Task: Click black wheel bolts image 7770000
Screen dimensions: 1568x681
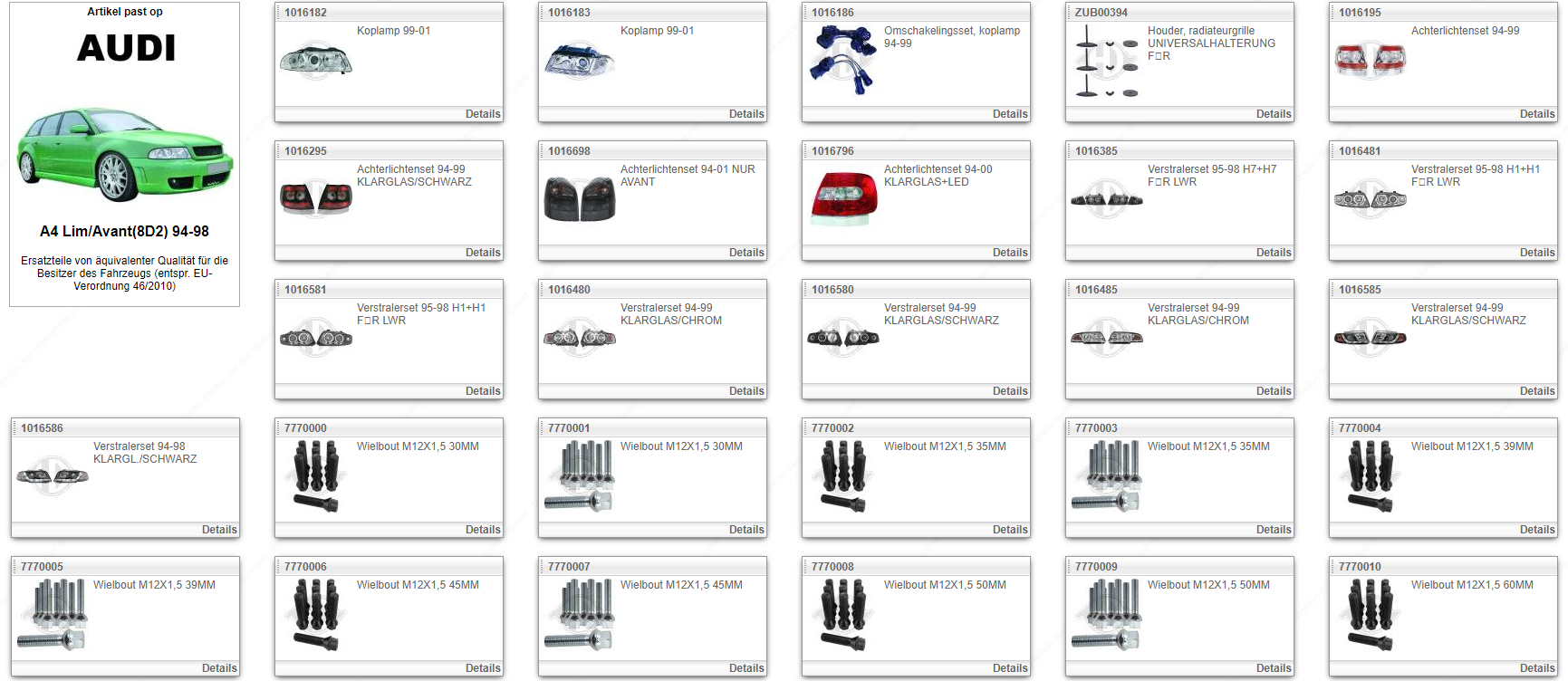Action: coord(316,476)
